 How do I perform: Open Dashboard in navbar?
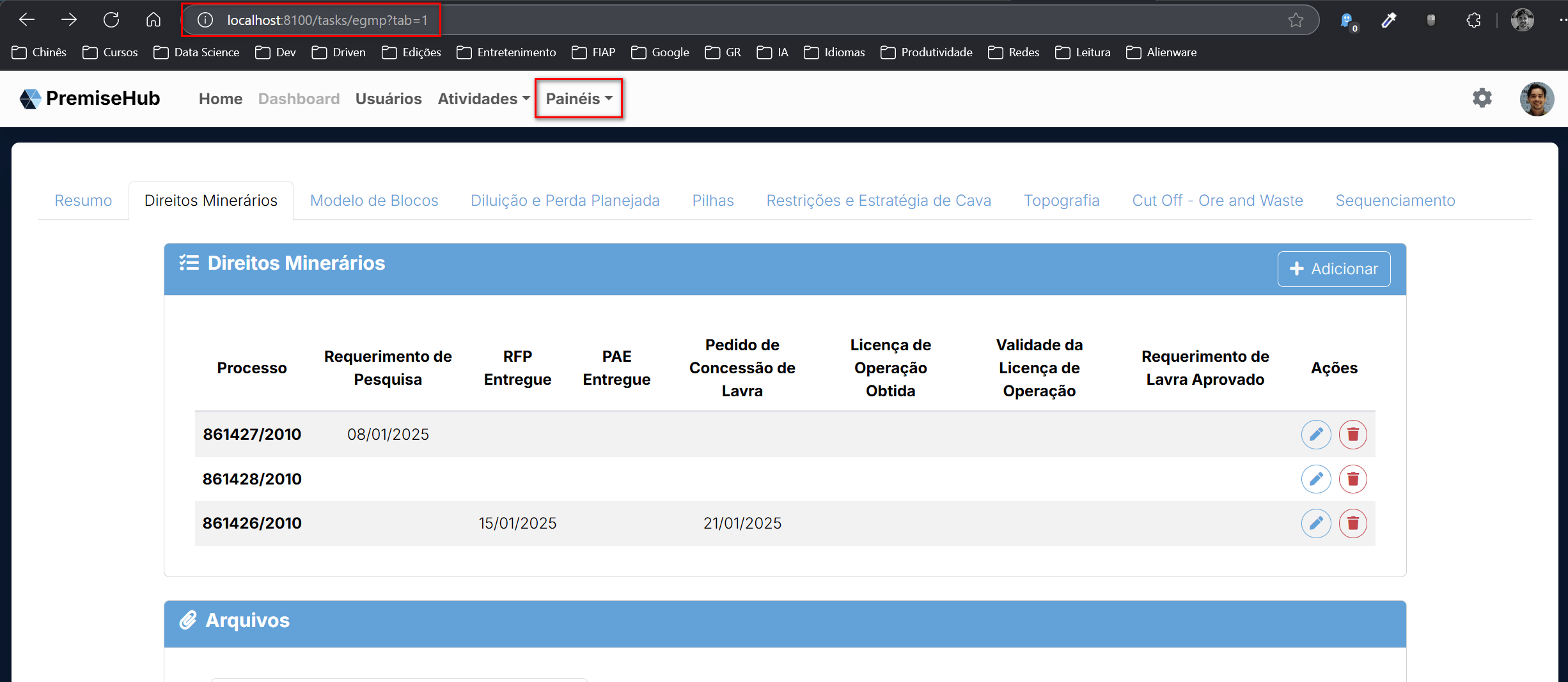pos(299,99)
